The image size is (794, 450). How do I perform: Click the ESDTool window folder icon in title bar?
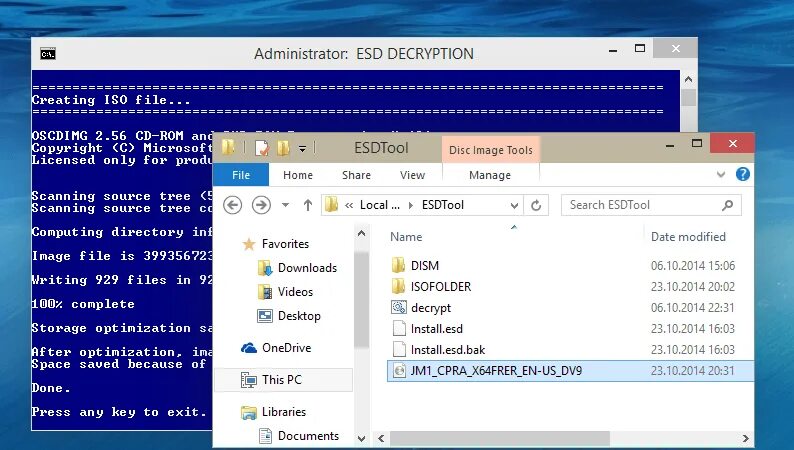(228, 147)
